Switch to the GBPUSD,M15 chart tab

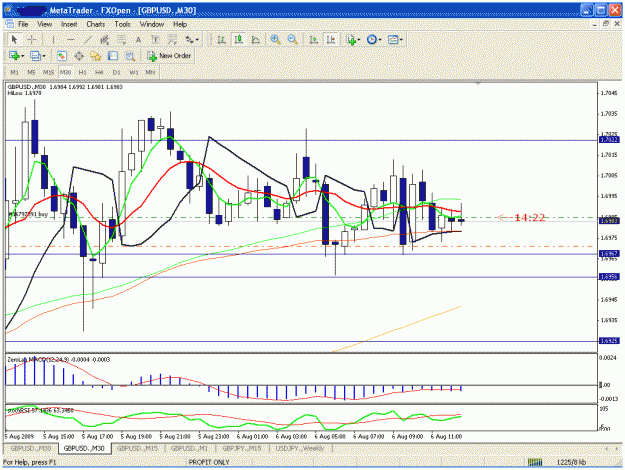pos(138,448)
